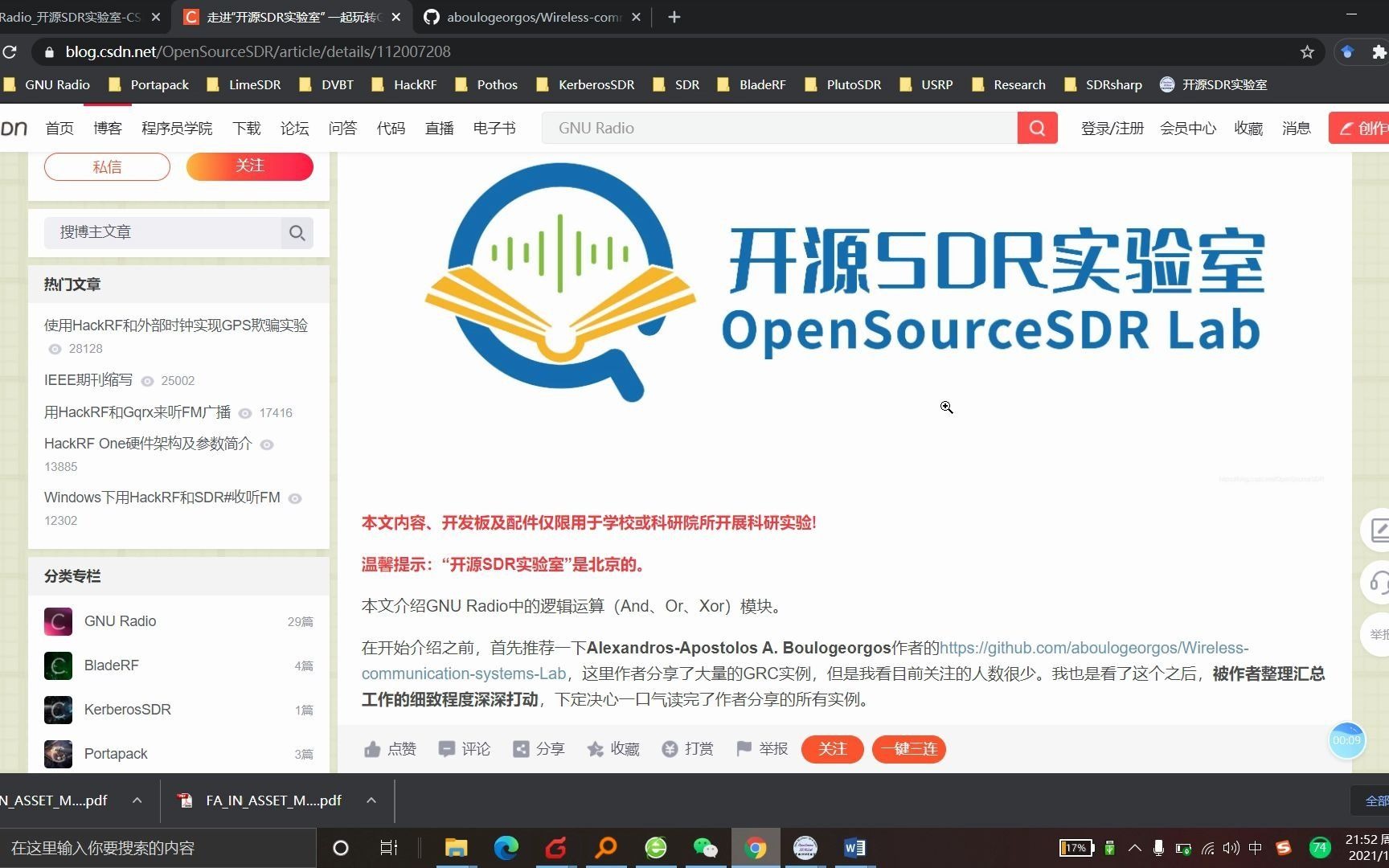Click the 打赏 reward icon
Screen dimensions: 1389x868
pyautogui.click(x=670, y=749)
